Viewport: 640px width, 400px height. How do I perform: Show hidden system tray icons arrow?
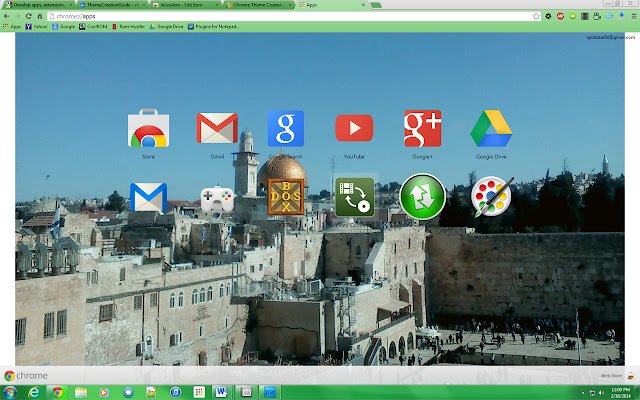pyautogui.click(x=582, y=393)
